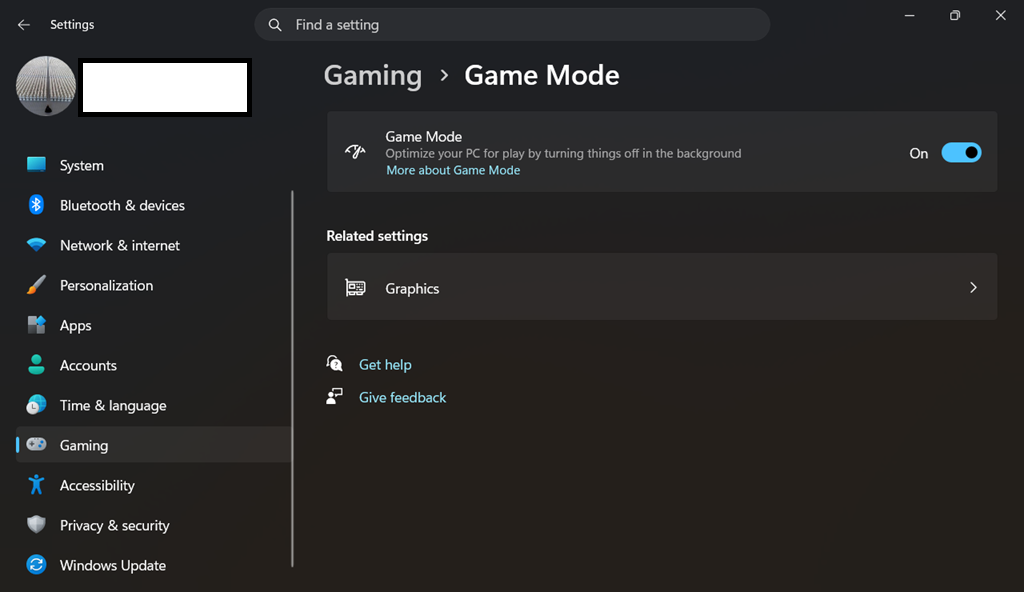The image size is (1024, 592).
Task: Select the Apps icon in sidebar
Action: [x=37, y=325]
